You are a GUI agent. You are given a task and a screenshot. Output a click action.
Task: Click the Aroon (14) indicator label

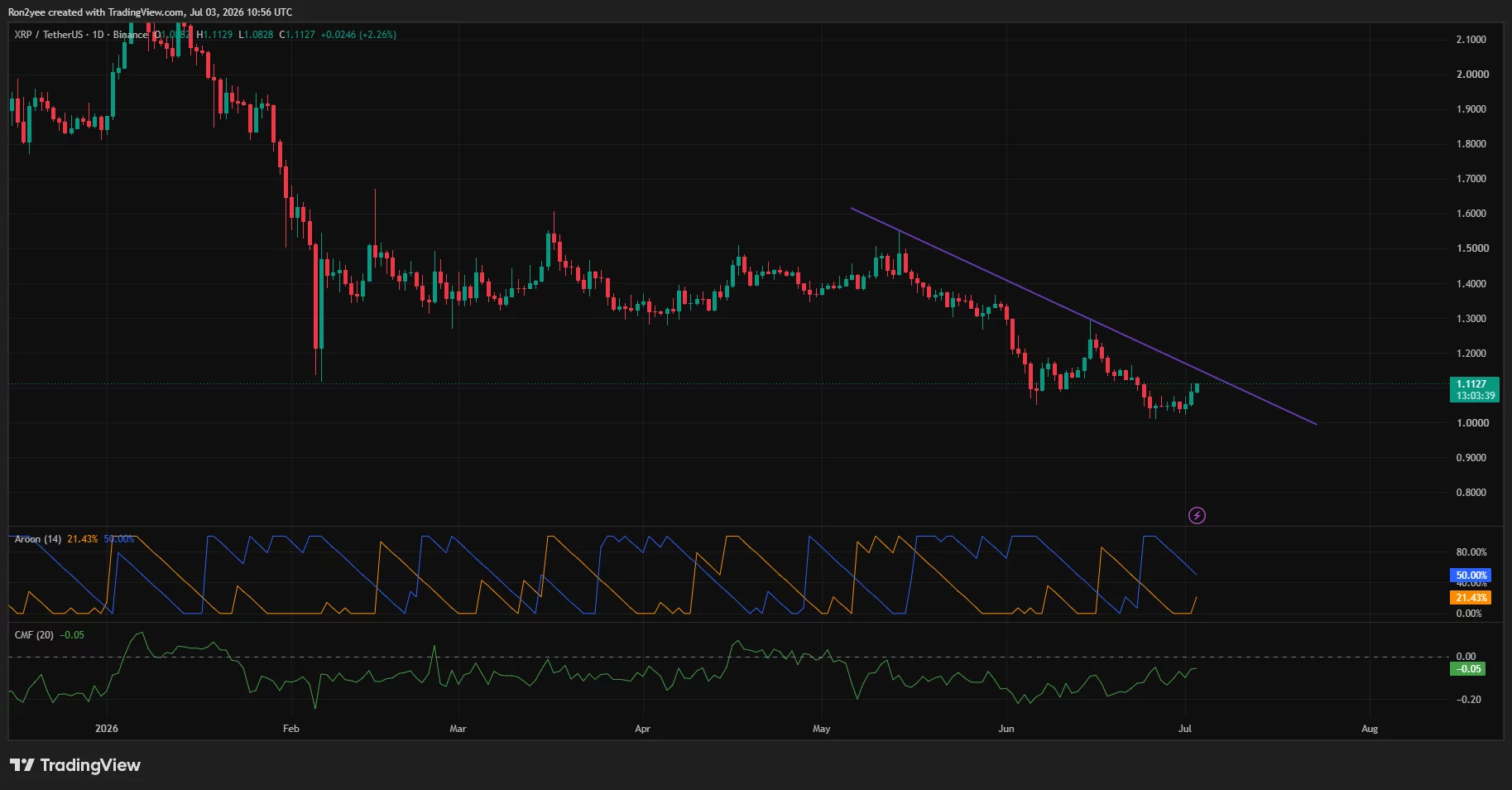38,539
